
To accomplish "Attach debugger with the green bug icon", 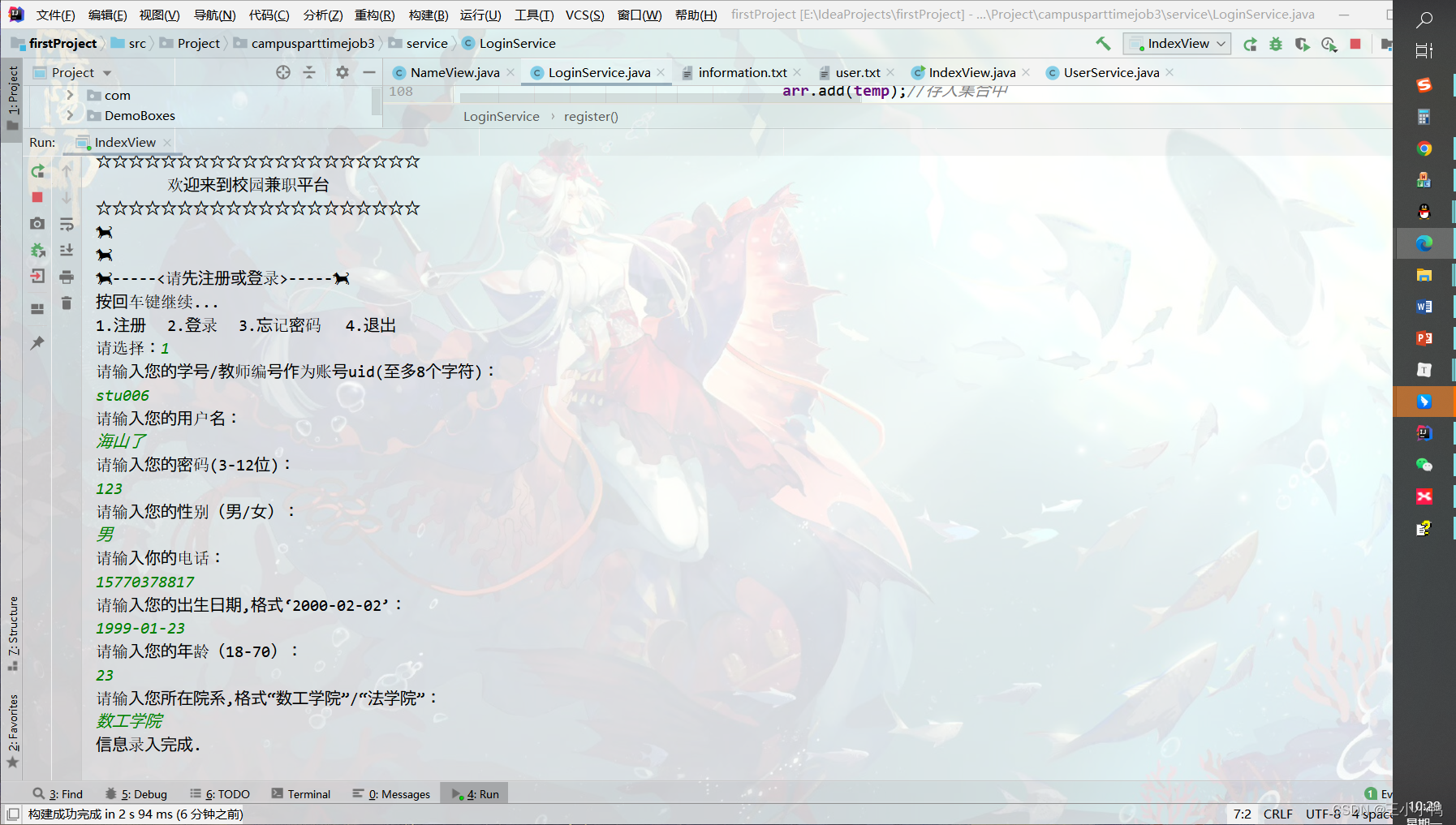I will point(37,250).
